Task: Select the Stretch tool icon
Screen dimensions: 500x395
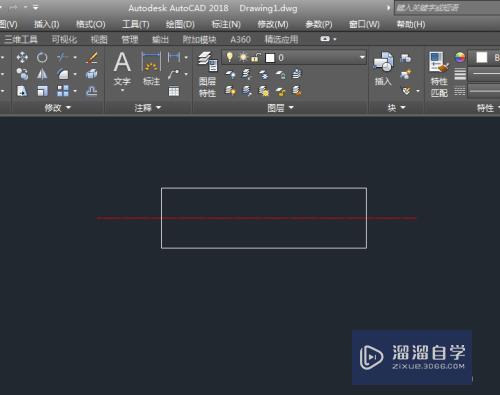Action: coord(22,91)
